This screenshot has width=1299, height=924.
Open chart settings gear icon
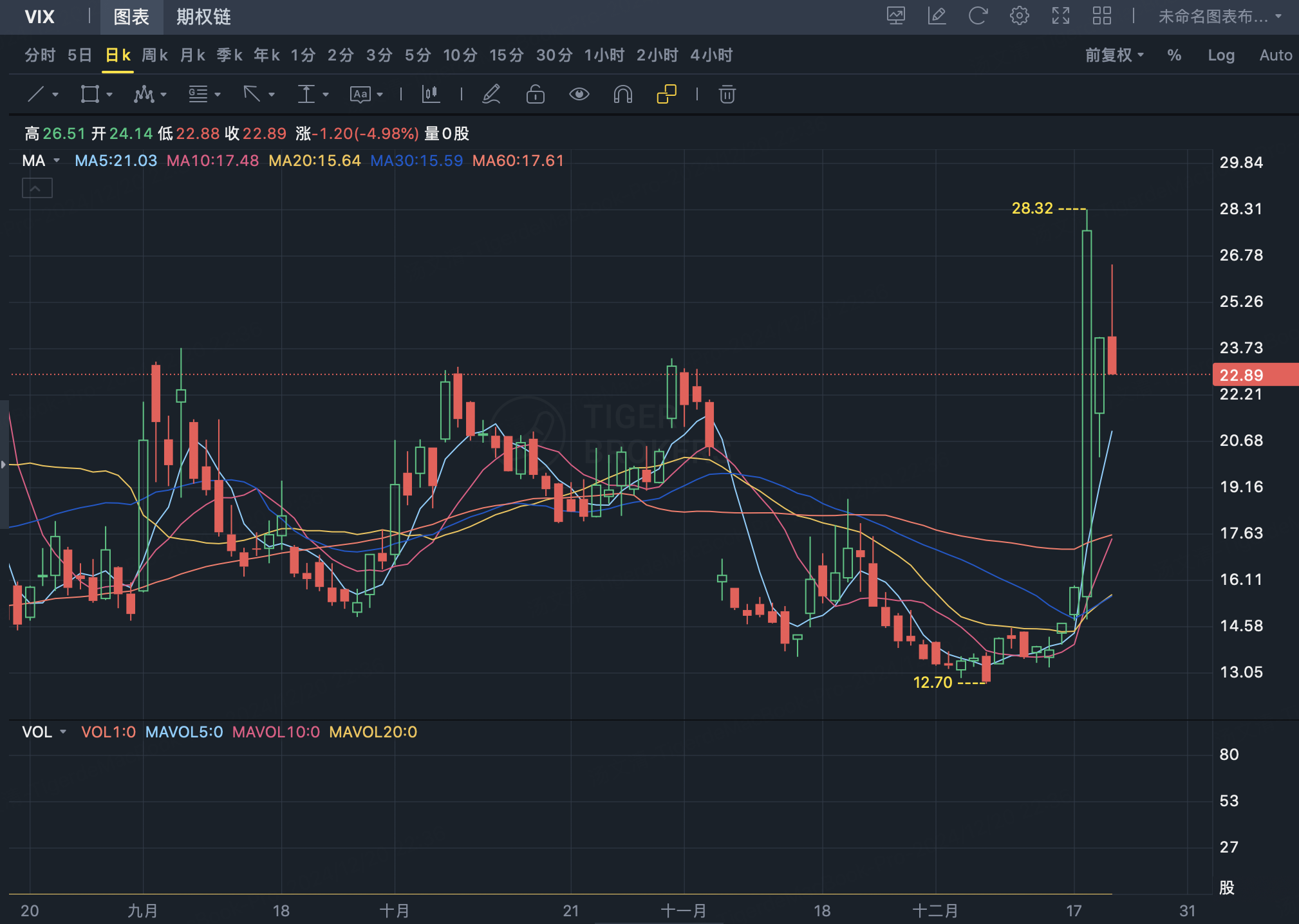[x=1019, y=16]
